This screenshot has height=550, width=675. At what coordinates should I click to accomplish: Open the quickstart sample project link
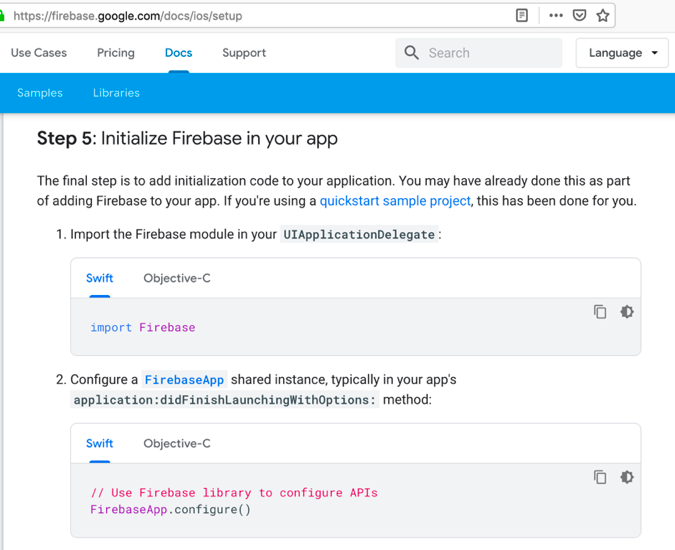click(x=395, y=201)
